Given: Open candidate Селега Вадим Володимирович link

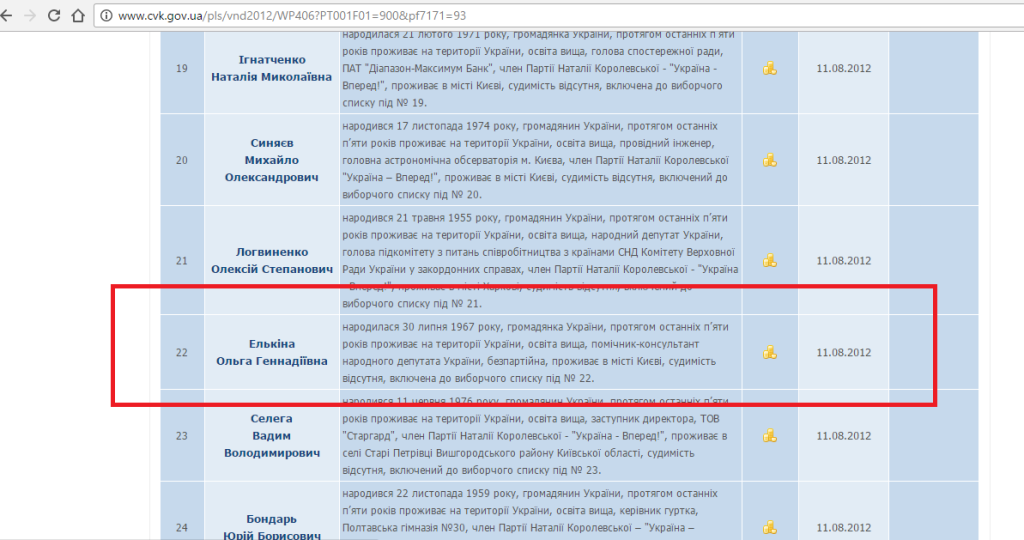Looking at the screenshot, I should (x=272, y=436).
